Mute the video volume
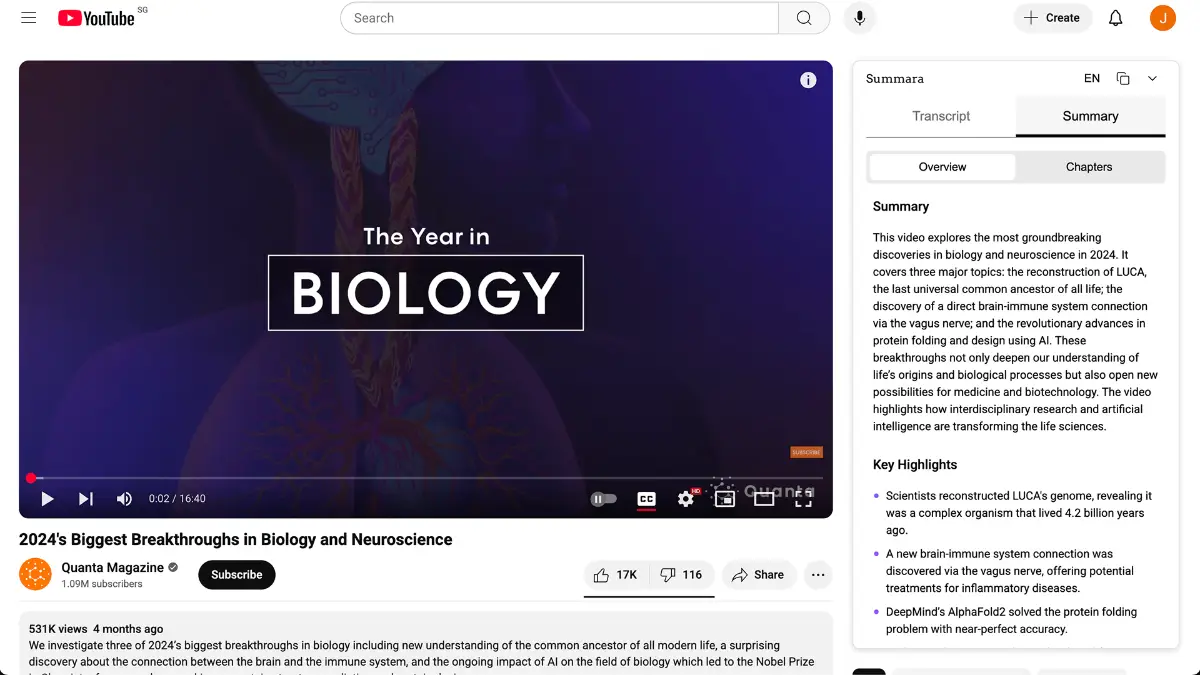Screen dimensions: 1200x675 (x=124, y=499)
